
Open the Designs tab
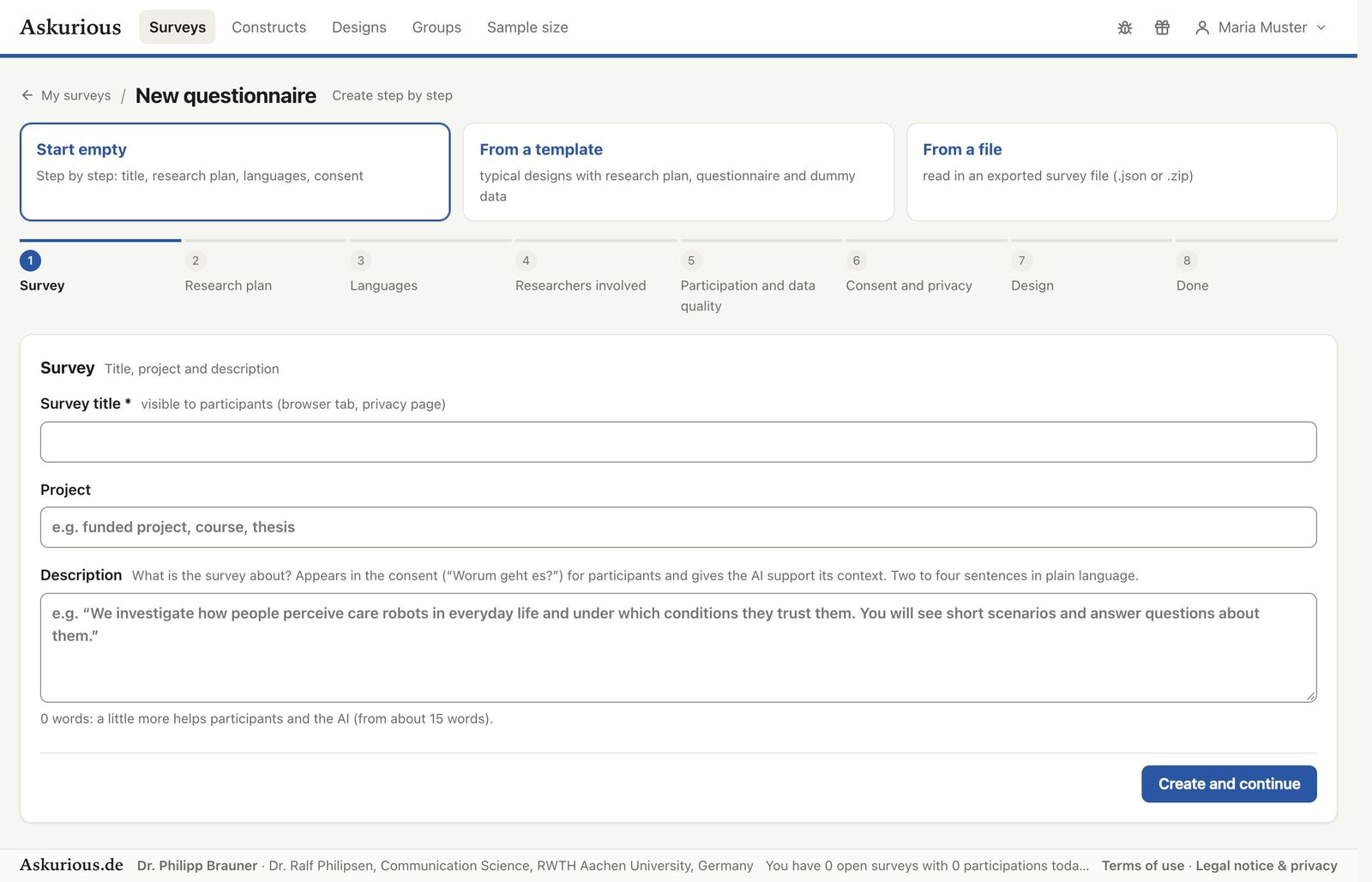[359, 27]
